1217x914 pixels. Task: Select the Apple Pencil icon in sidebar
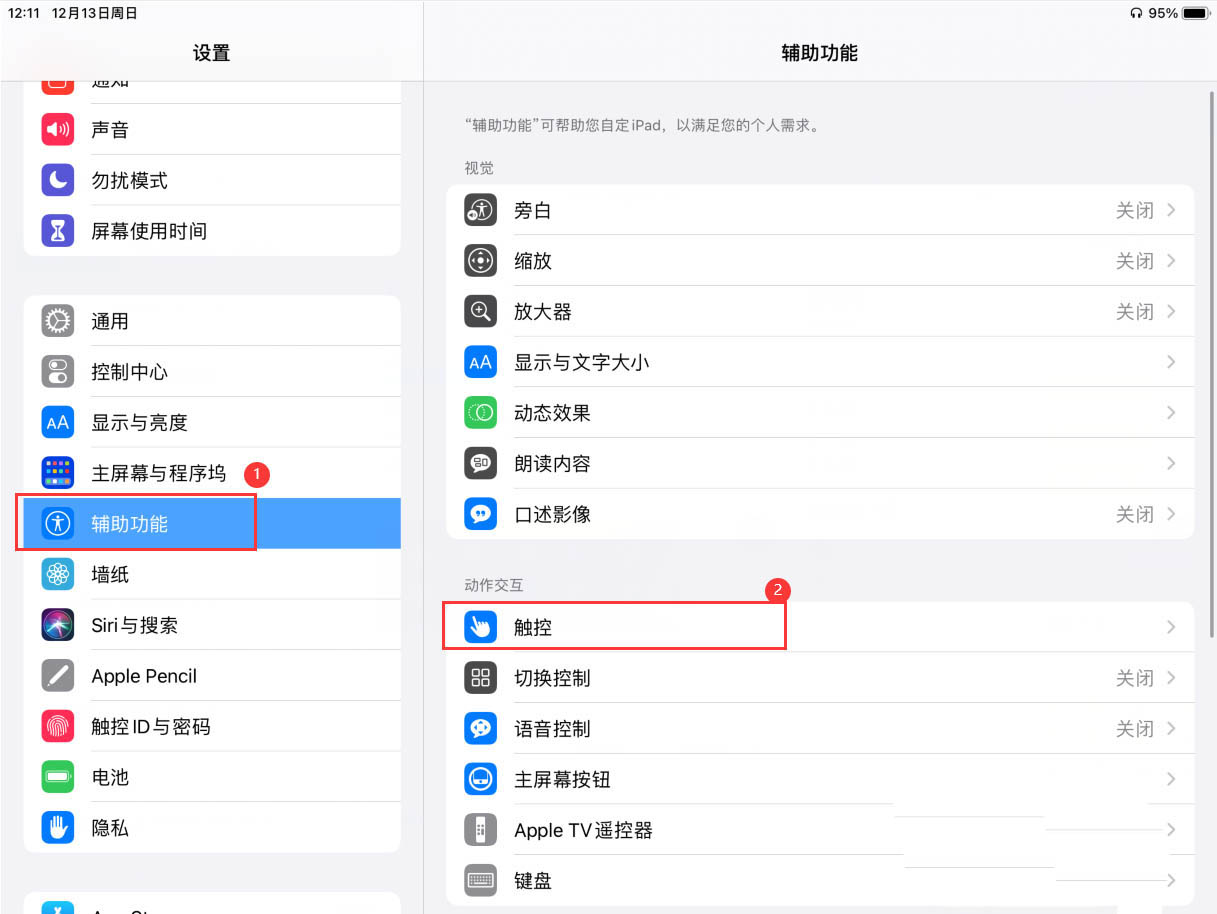click(x=57, y=675)
